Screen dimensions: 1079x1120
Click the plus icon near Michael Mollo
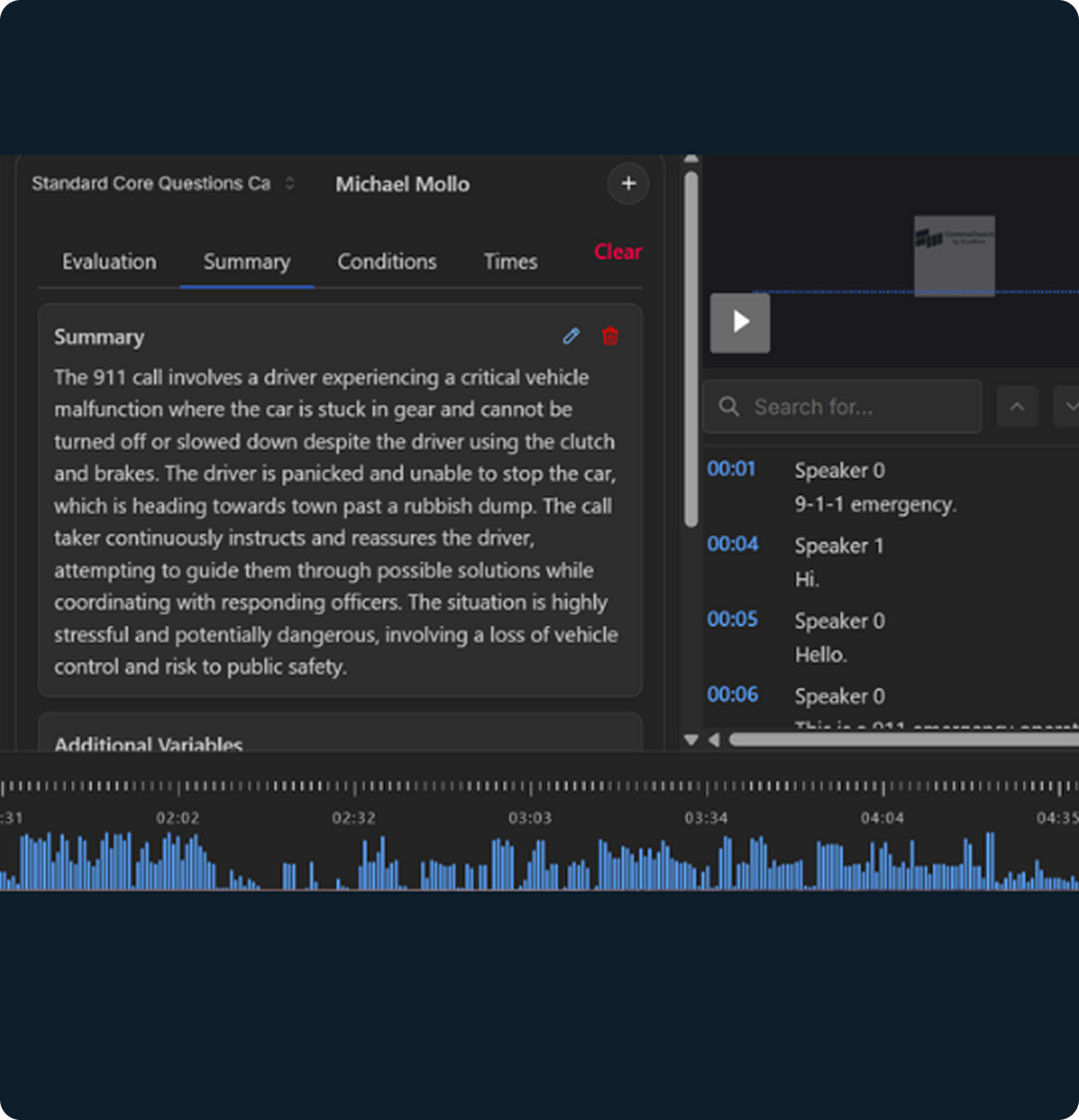point(628,183)
